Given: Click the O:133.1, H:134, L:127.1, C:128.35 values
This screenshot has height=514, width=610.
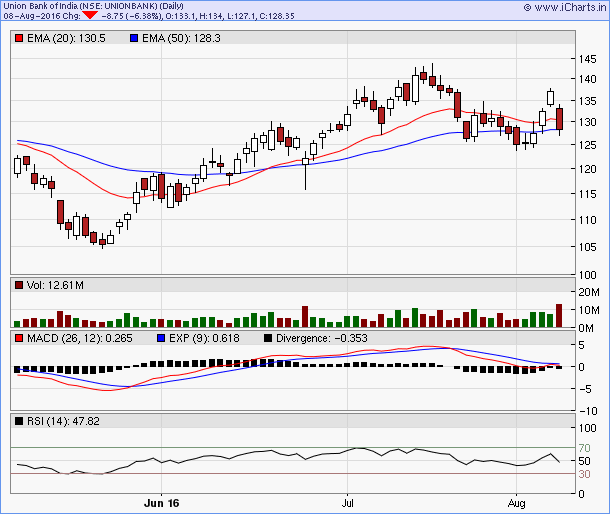Looking at the screenshot, I should [x=230, y=16].
